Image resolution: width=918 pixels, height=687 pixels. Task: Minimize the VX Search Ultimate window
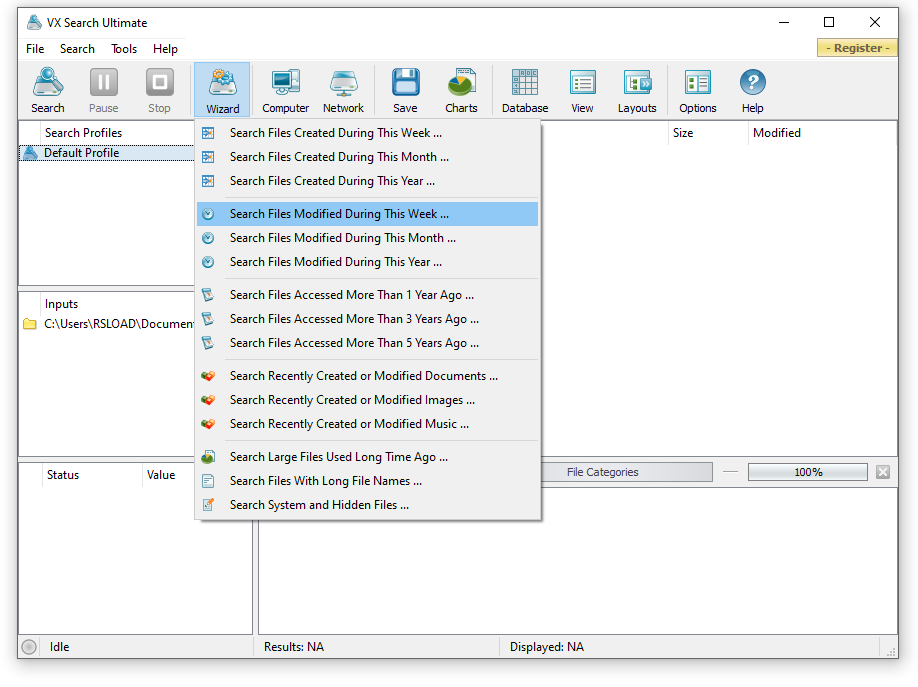tap(783, 22)
